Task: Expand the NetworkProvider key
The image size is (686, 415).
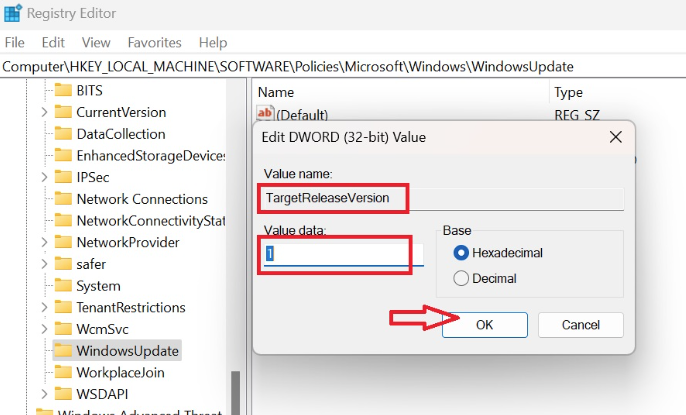Action: click(x=44, y=242)
